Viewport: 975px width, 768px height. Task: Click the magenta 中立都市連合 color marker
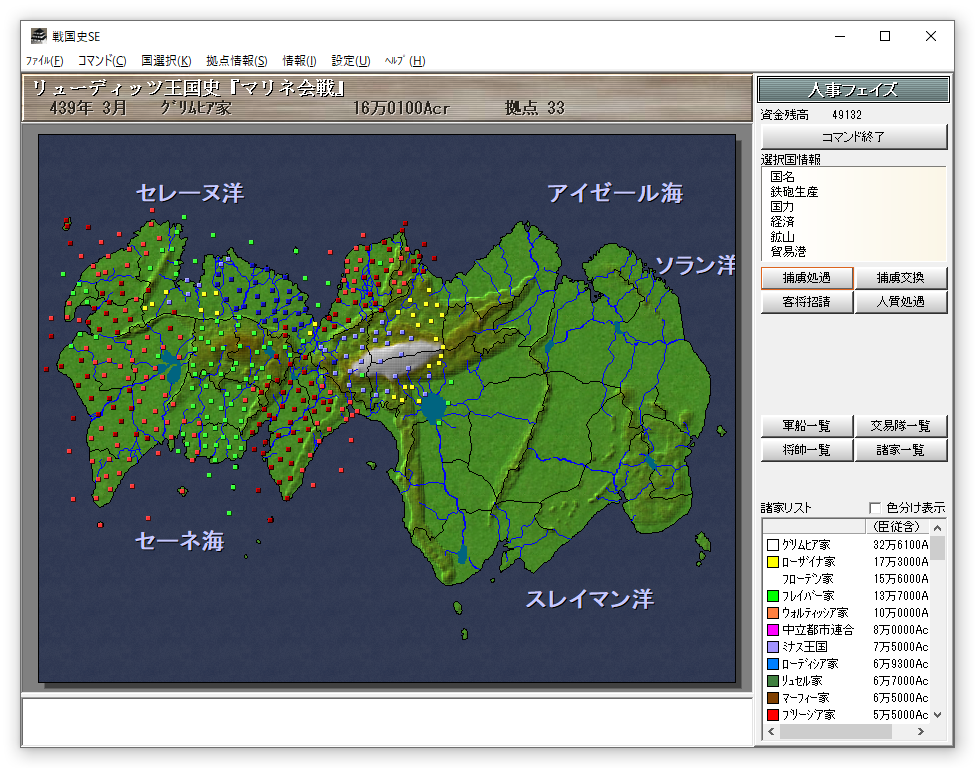[x=773, y=630]
